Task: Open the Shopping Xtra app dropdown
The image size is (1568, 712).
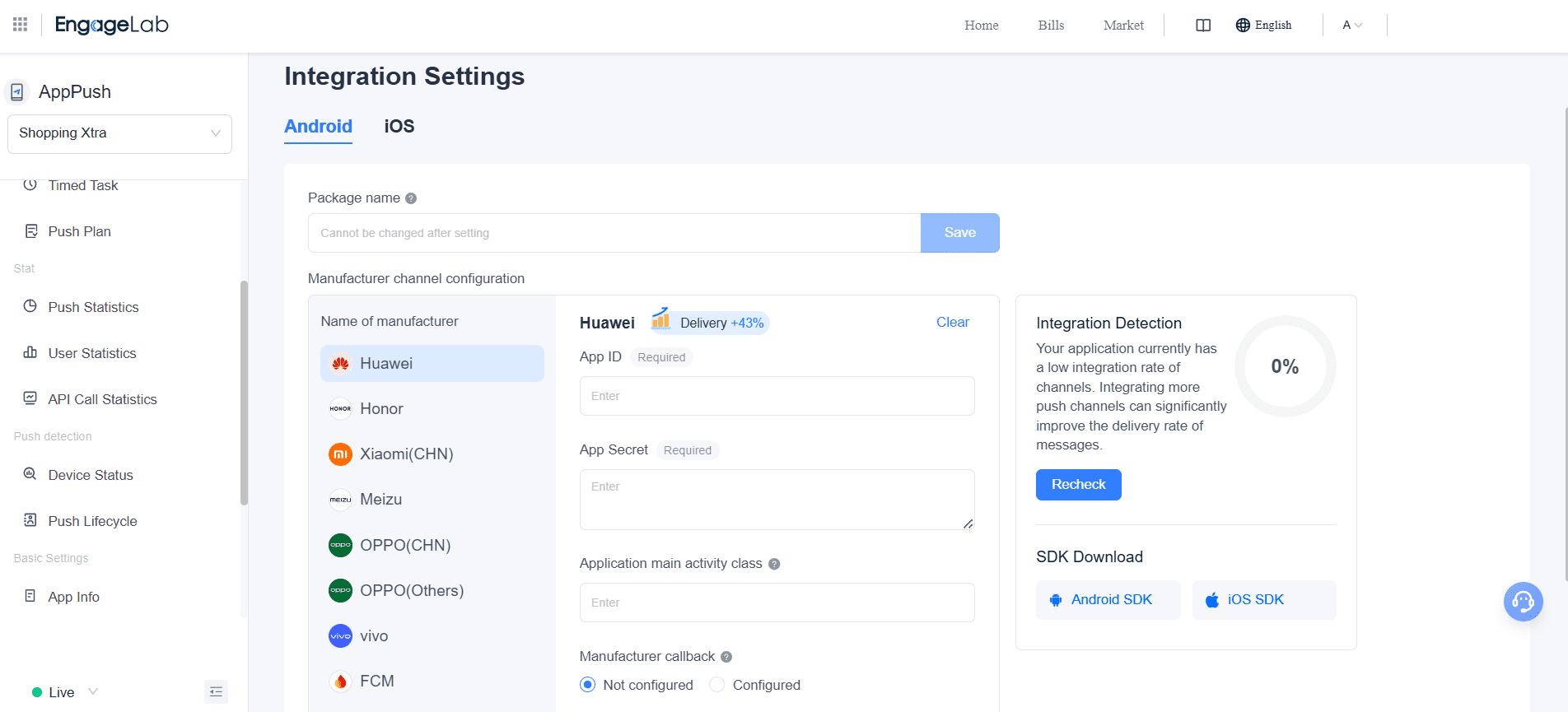Action: [x=119, y=133]
